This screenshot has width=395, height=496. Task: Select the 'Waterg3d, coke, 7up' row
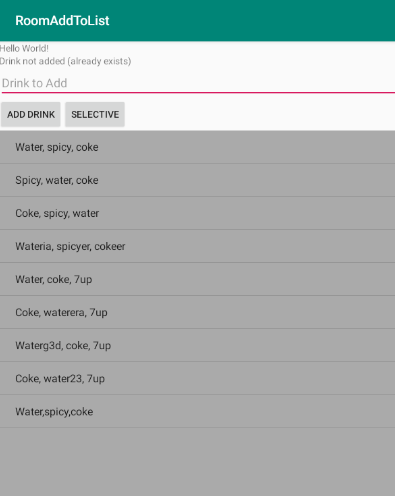pyautogui.click(x=197, y=345)
